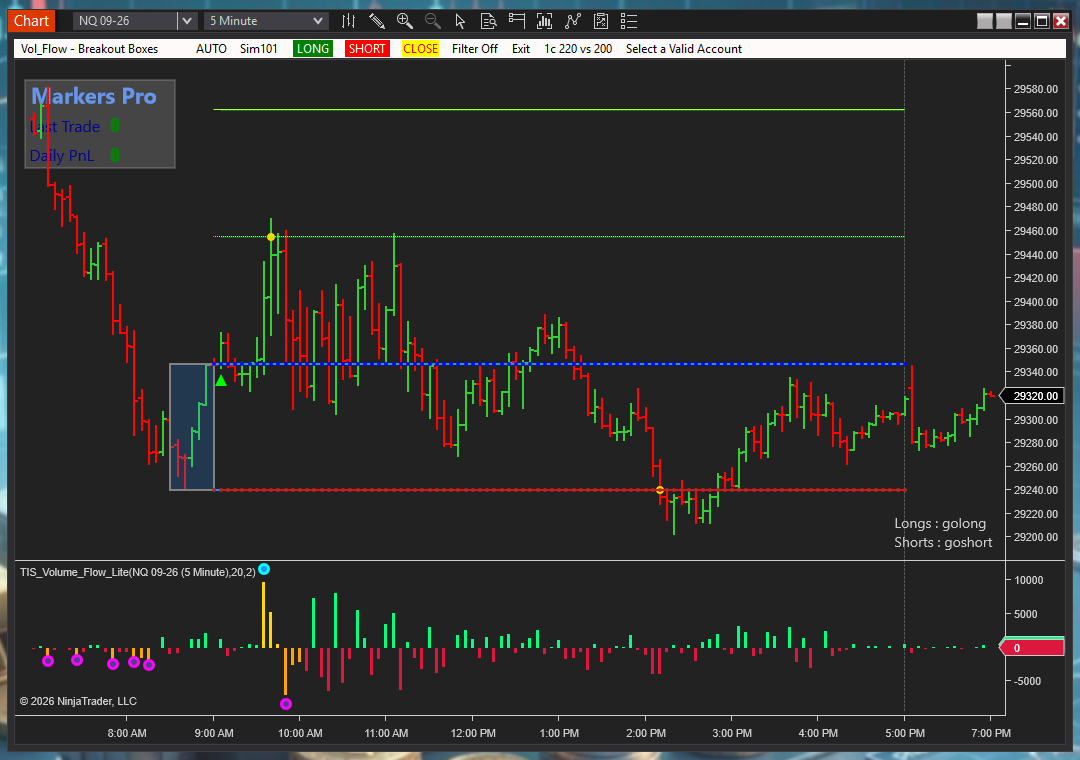Expand the instrument selector arrow

(x=187, y=21)
